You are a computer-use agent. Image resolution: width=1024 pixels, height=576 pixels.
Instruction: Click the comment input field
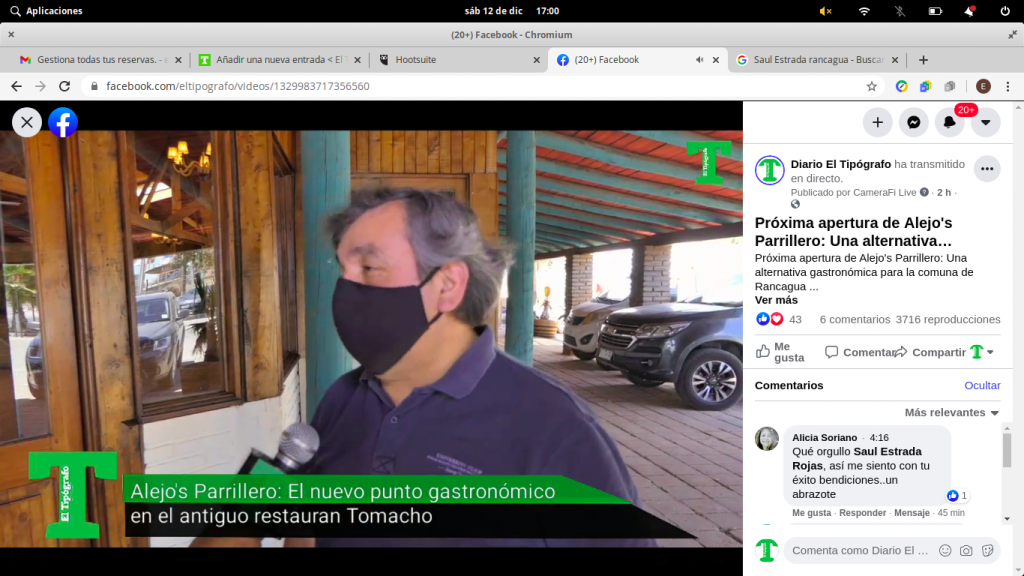click(860, 551)
